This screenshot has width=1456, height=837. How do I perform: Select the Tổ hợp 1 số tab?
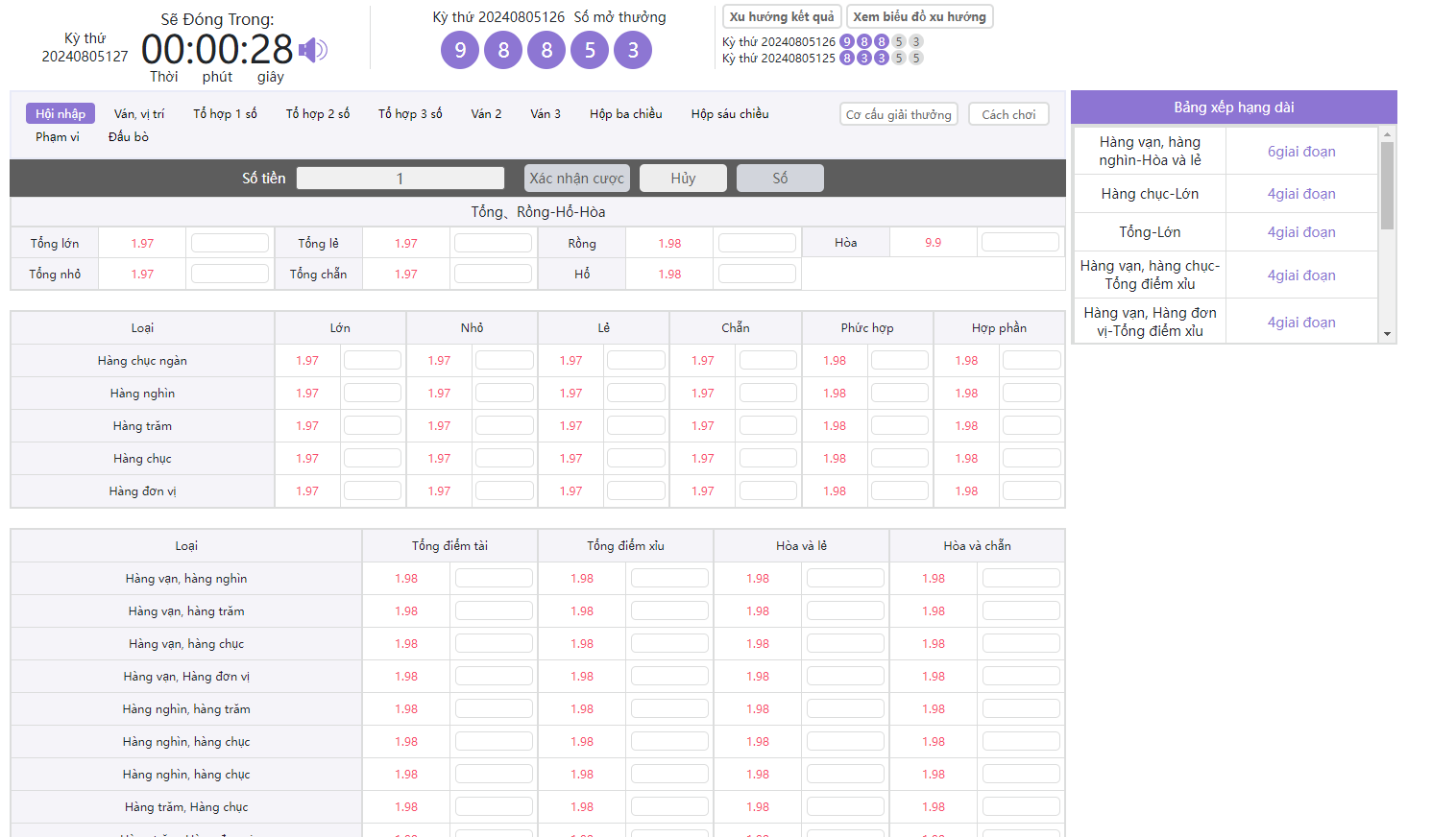click(225, 113)
